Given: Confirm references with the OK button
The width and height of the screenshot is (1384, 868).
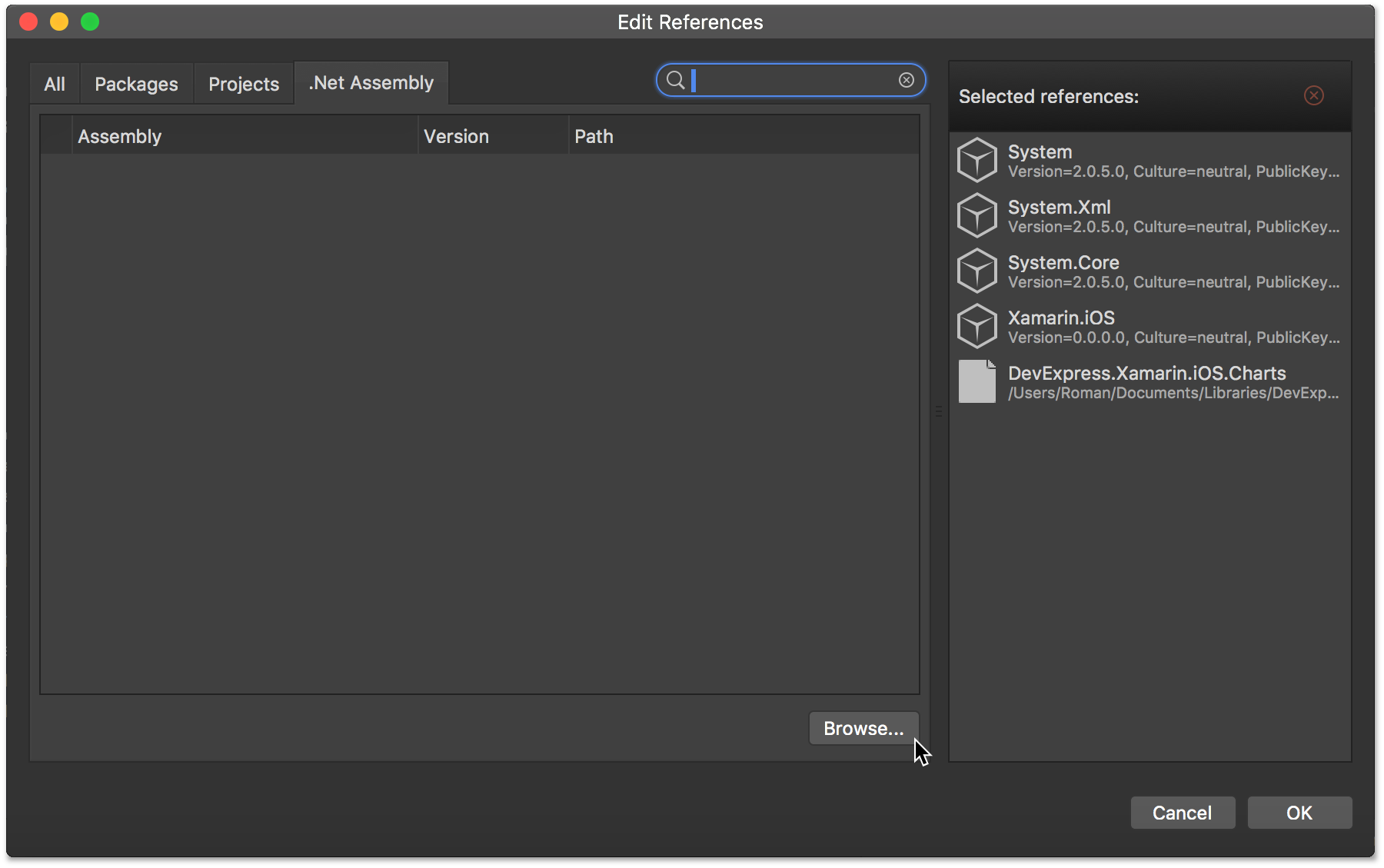Looking at the screenshot, I should click(x=1299, y=813).
